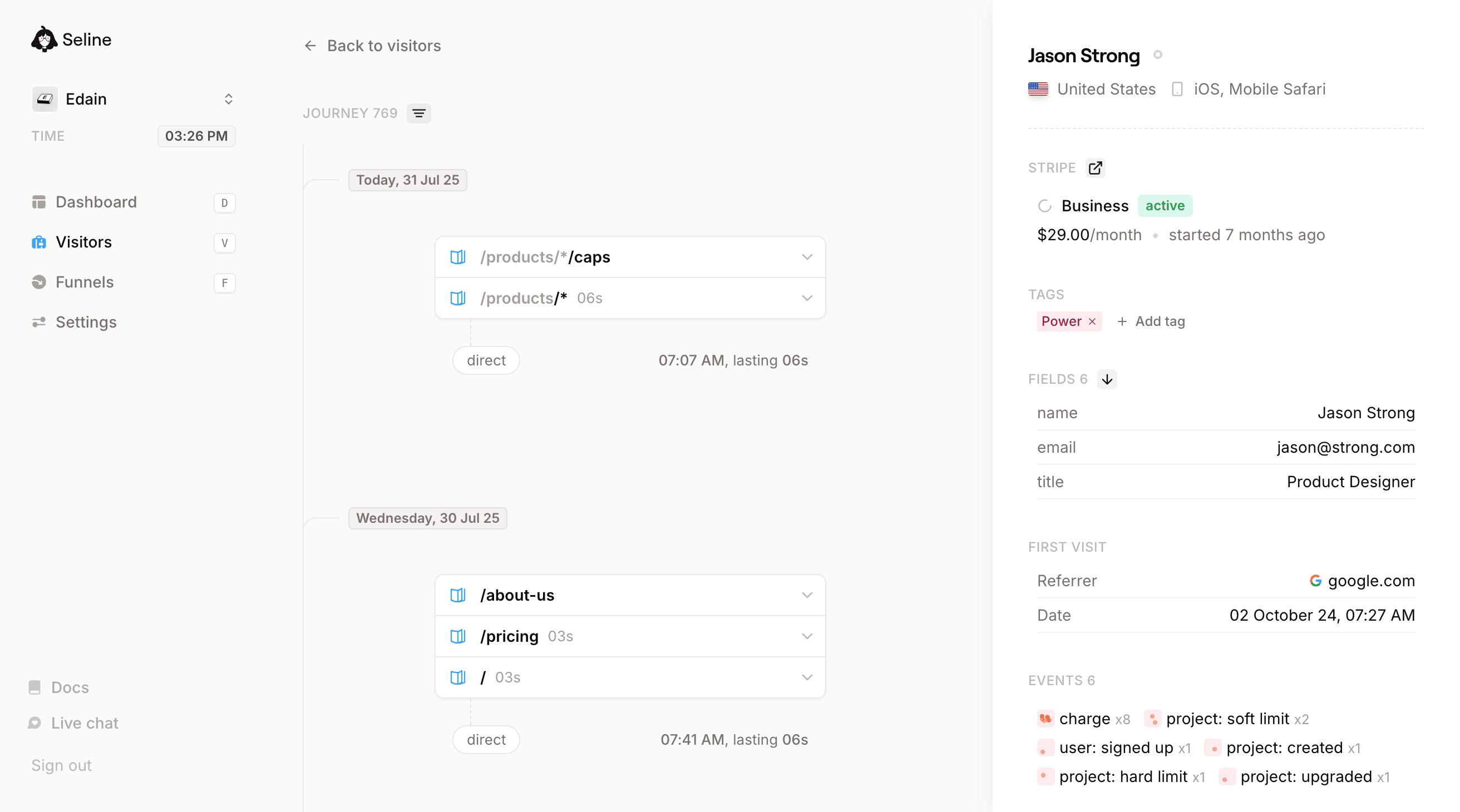Download fields using the arrow icon
Image resolution: width=1460 pixels, height=812 pixels.
[1107, 379]
